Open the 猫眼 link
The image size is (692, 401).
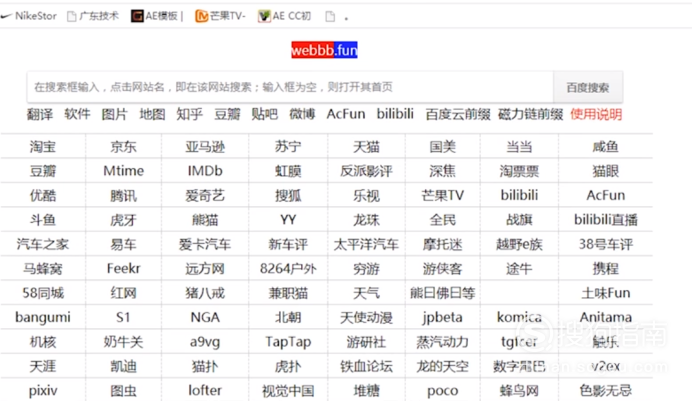click(x=606, y=171)
